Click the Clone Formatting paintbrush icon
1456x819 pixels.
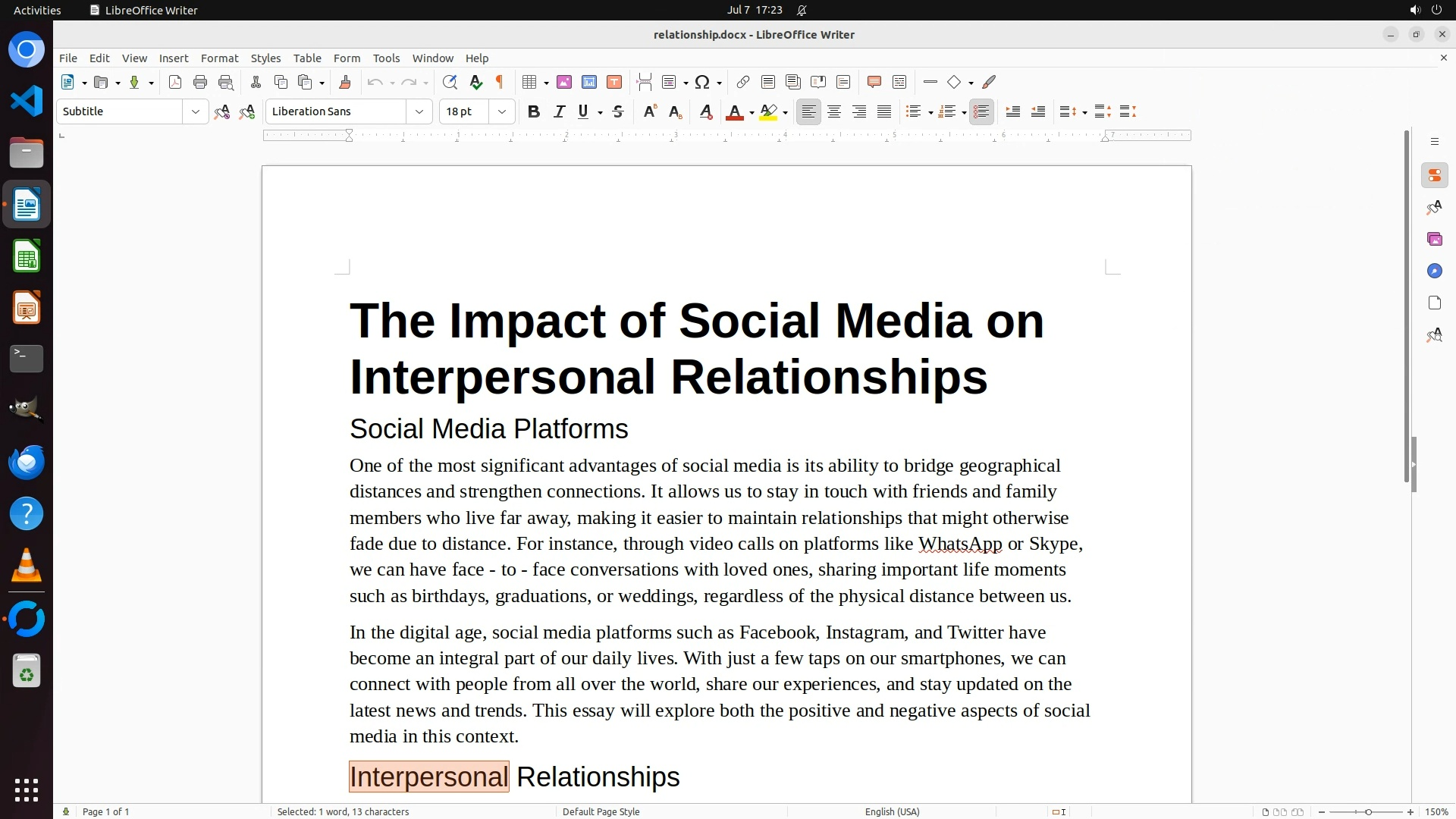coord(344,82)
